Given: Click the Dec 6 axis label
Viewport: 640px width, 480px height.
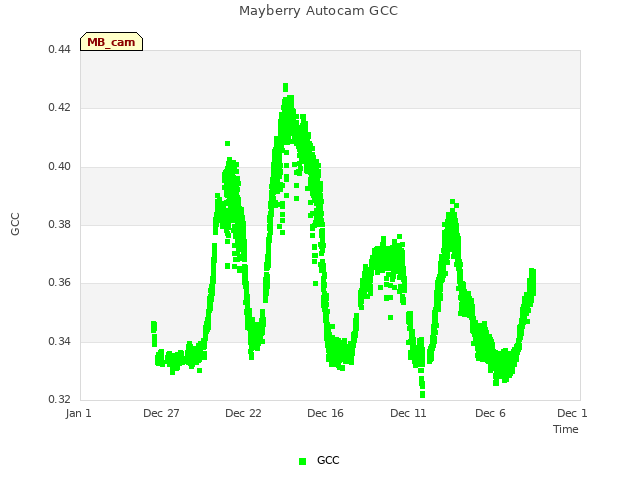Looking at the screenshot, I should coord(490,413).
